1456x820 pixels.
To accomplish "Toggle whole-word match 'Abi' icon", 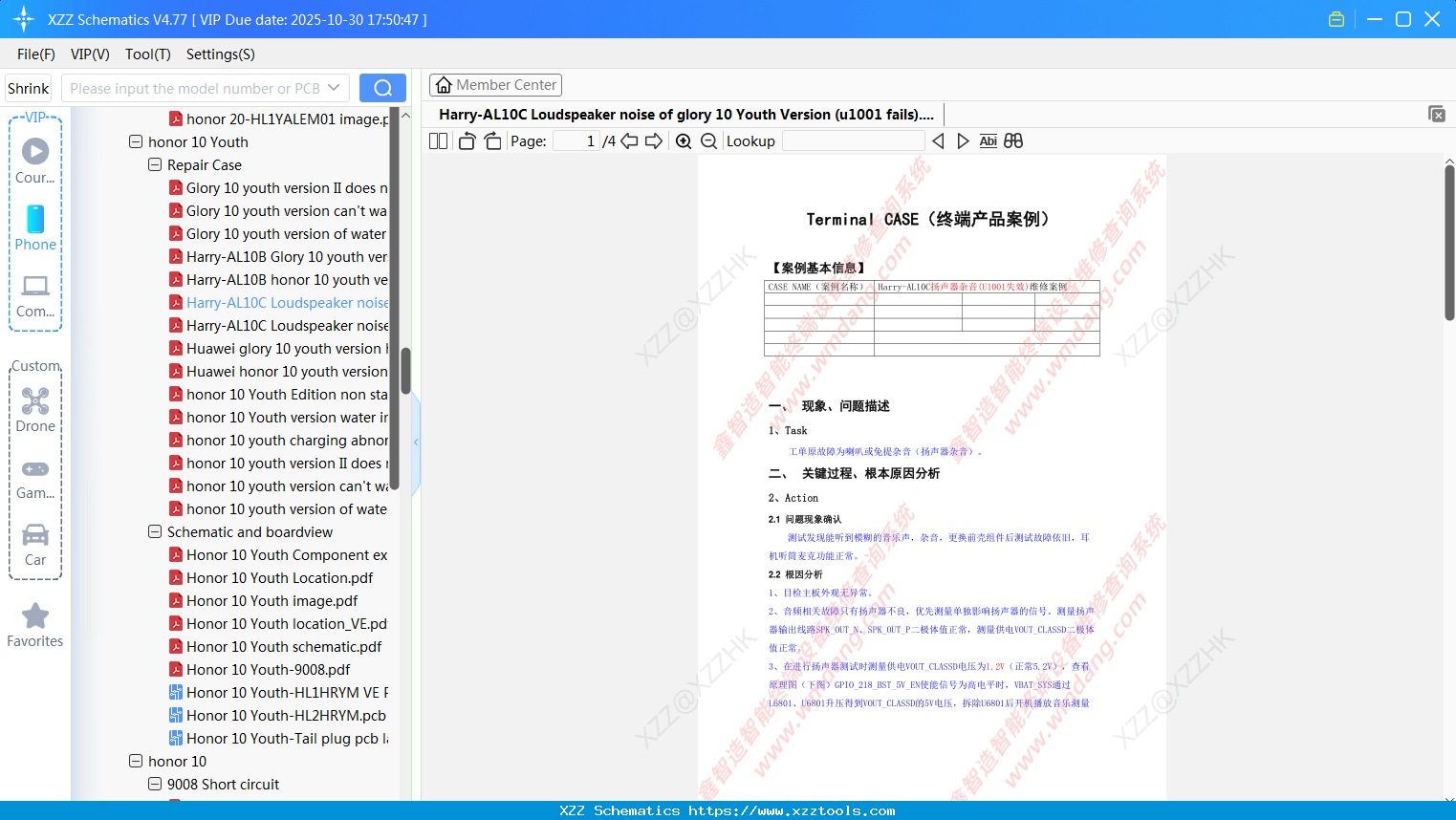I will (x=989, y=141).
